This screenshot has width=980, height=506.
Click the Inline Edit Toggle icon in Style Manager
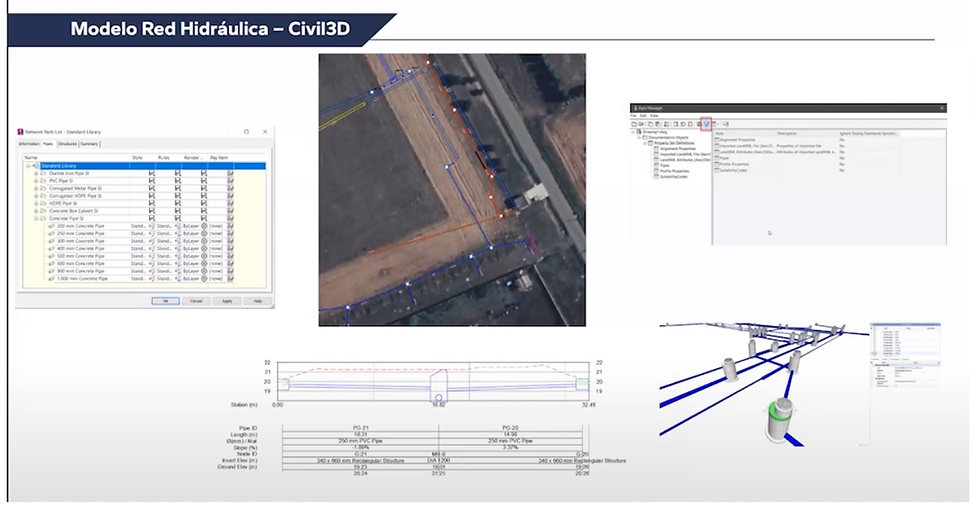pyautogui.click(x=726, y=124)
